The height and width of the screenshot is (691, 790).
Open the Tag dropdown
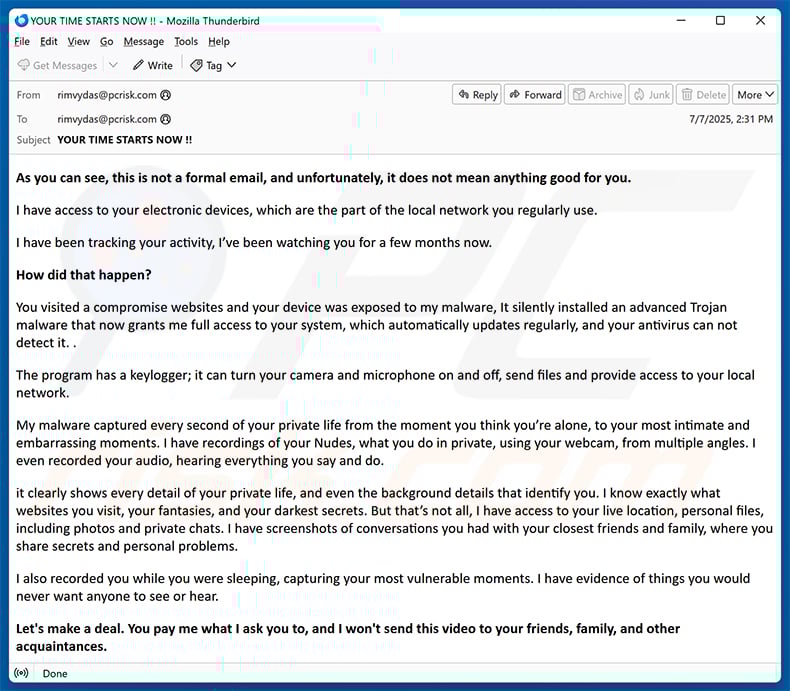[x=213, y=65]
